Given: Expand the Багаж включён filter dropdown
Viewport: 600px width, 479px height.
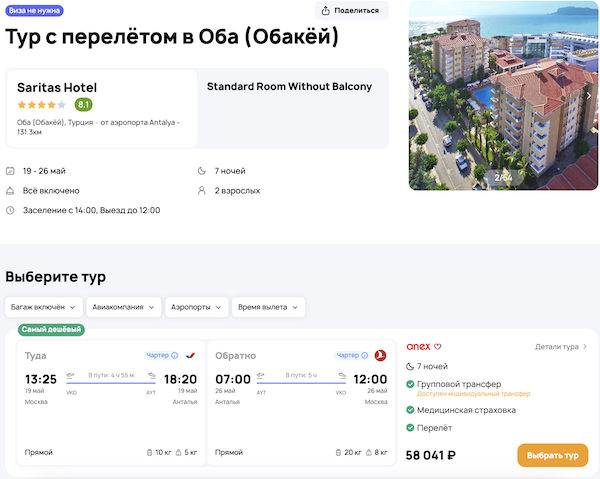Looking at the screenshot, I should tap(43, 307).
